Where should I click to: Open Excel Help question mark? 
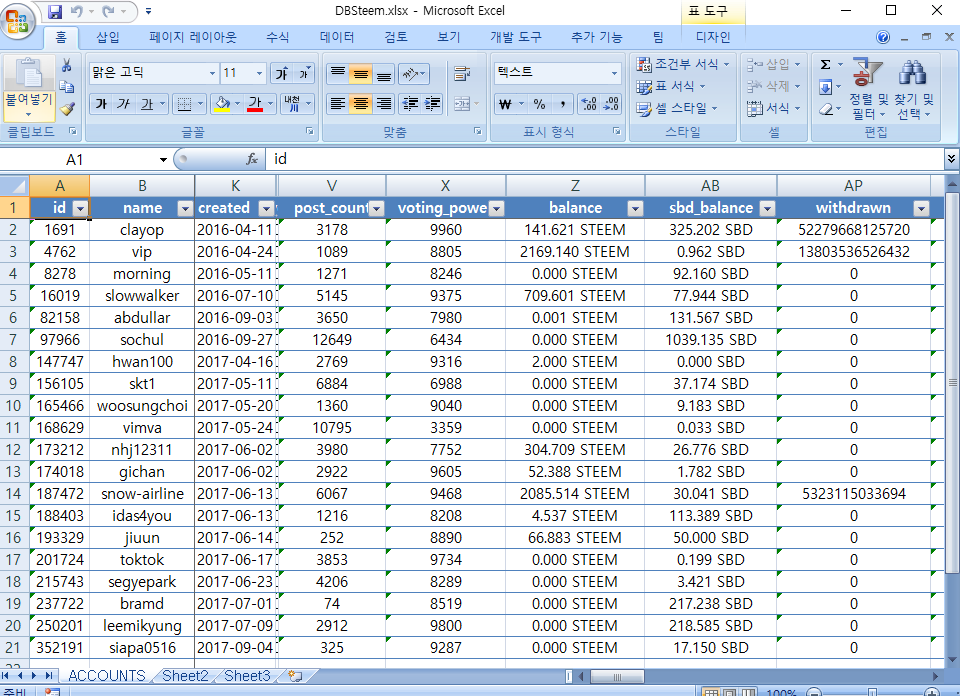(x=883, y=37)
